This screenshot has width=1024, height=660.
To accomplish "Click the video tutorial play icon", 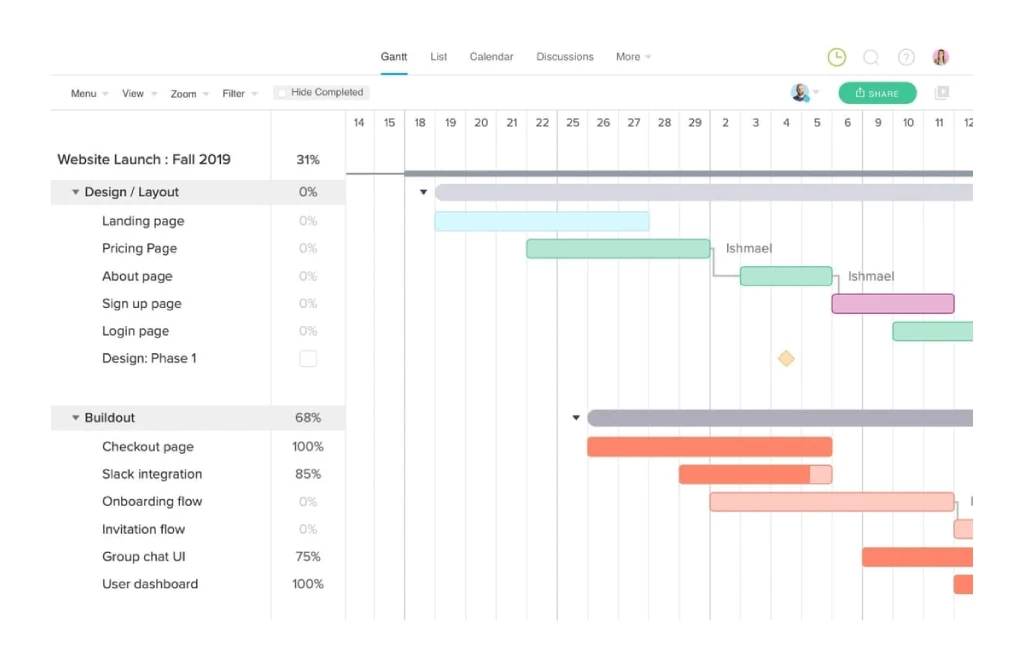I will pos(941,93).
